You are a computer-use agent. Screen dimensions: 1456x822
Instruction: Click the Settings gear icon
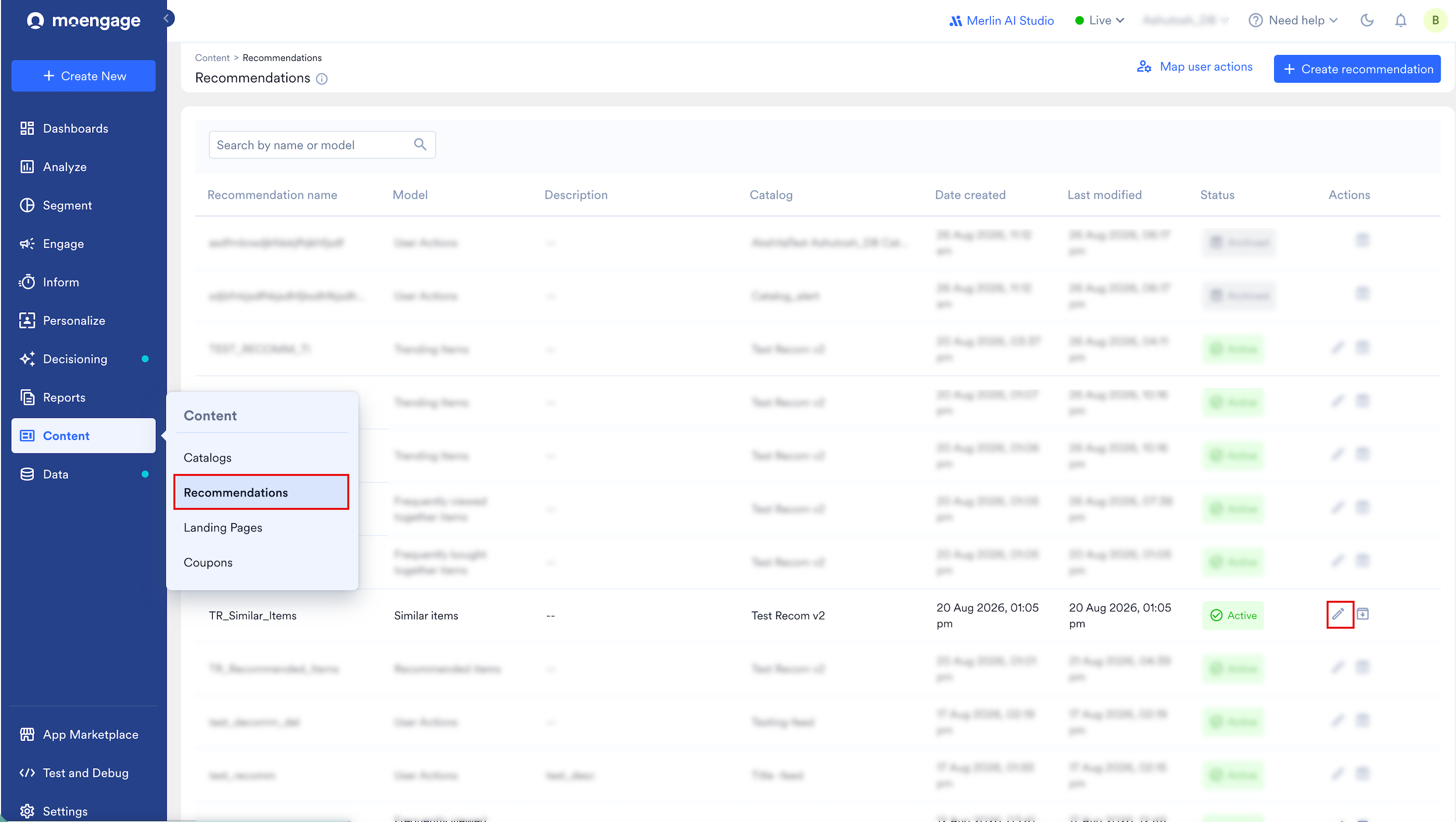click(x=27, y=812)
